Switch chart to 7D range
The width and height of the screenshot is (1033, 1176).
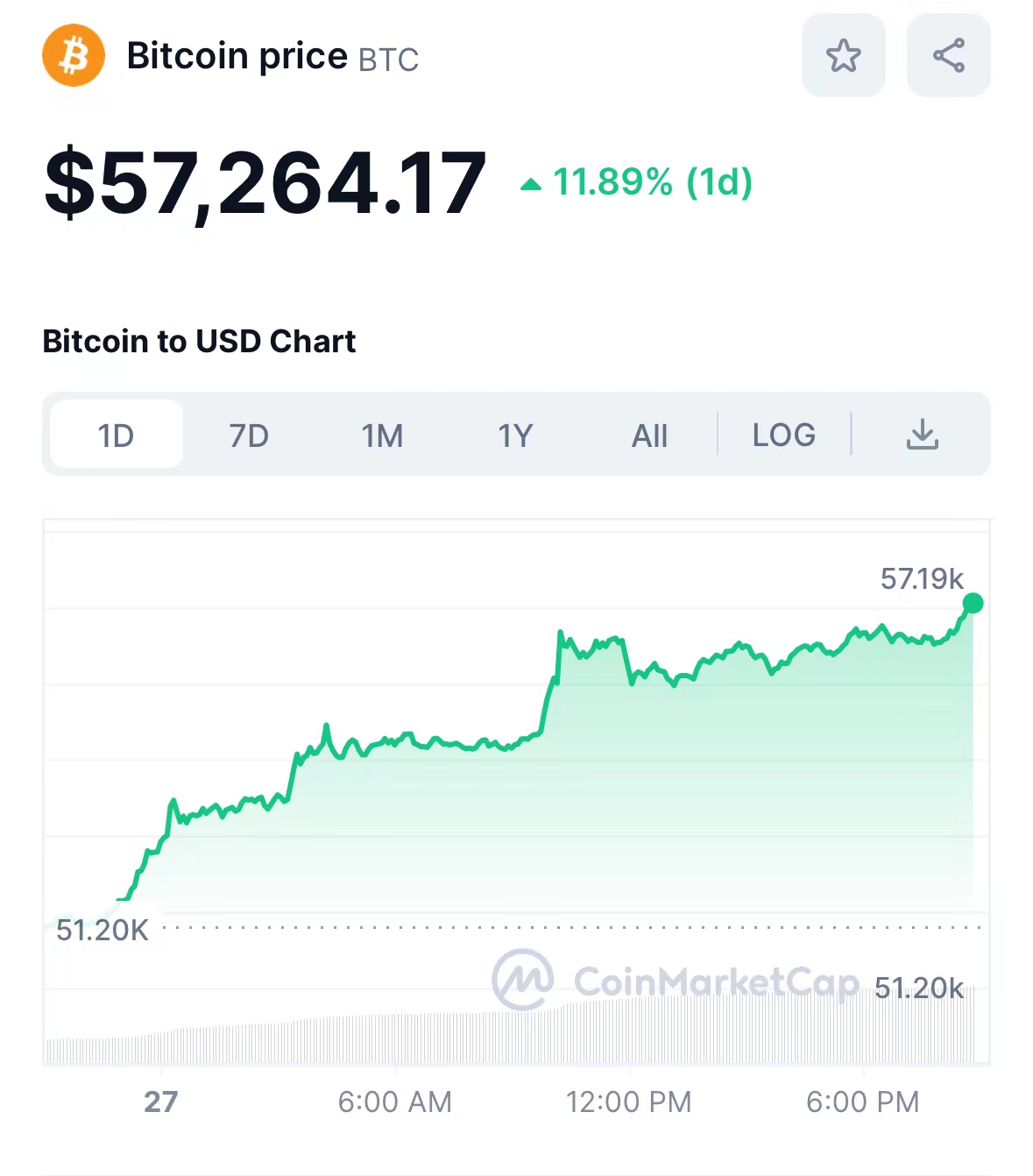[249, 435]
